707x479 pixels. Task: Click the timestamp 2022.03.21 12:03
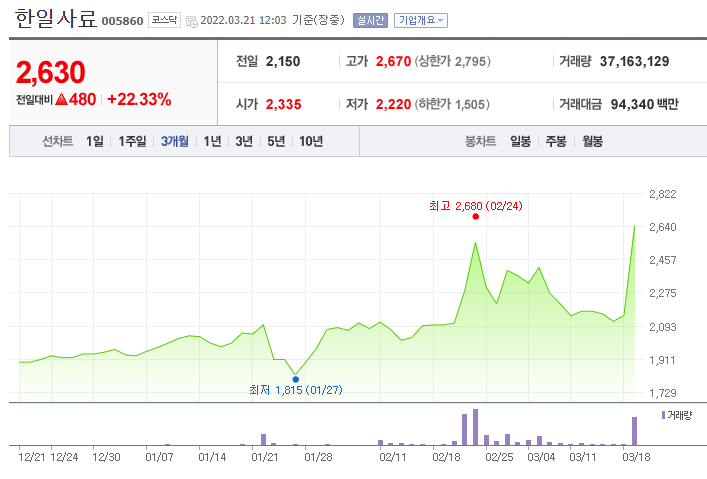pyautogui.click(x=243, y=20)
